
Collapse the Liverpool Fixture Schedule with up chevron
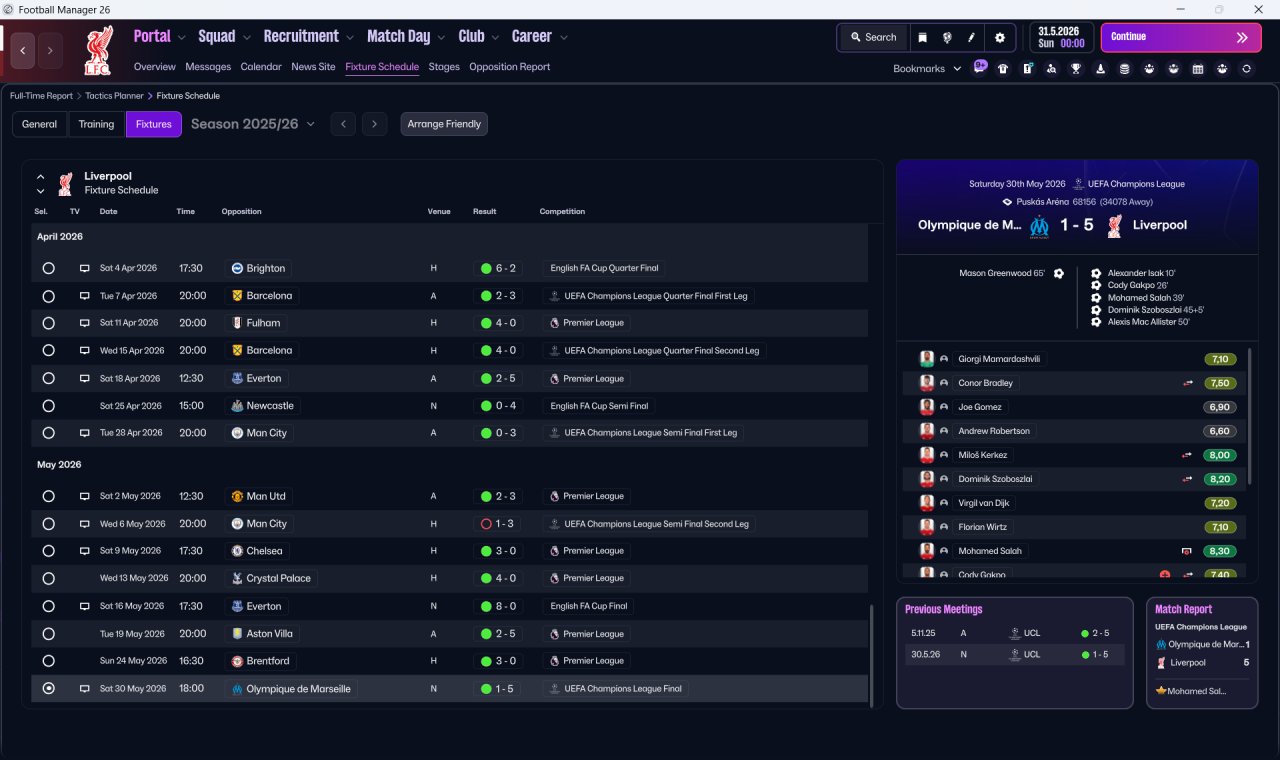tap(41, 177)
